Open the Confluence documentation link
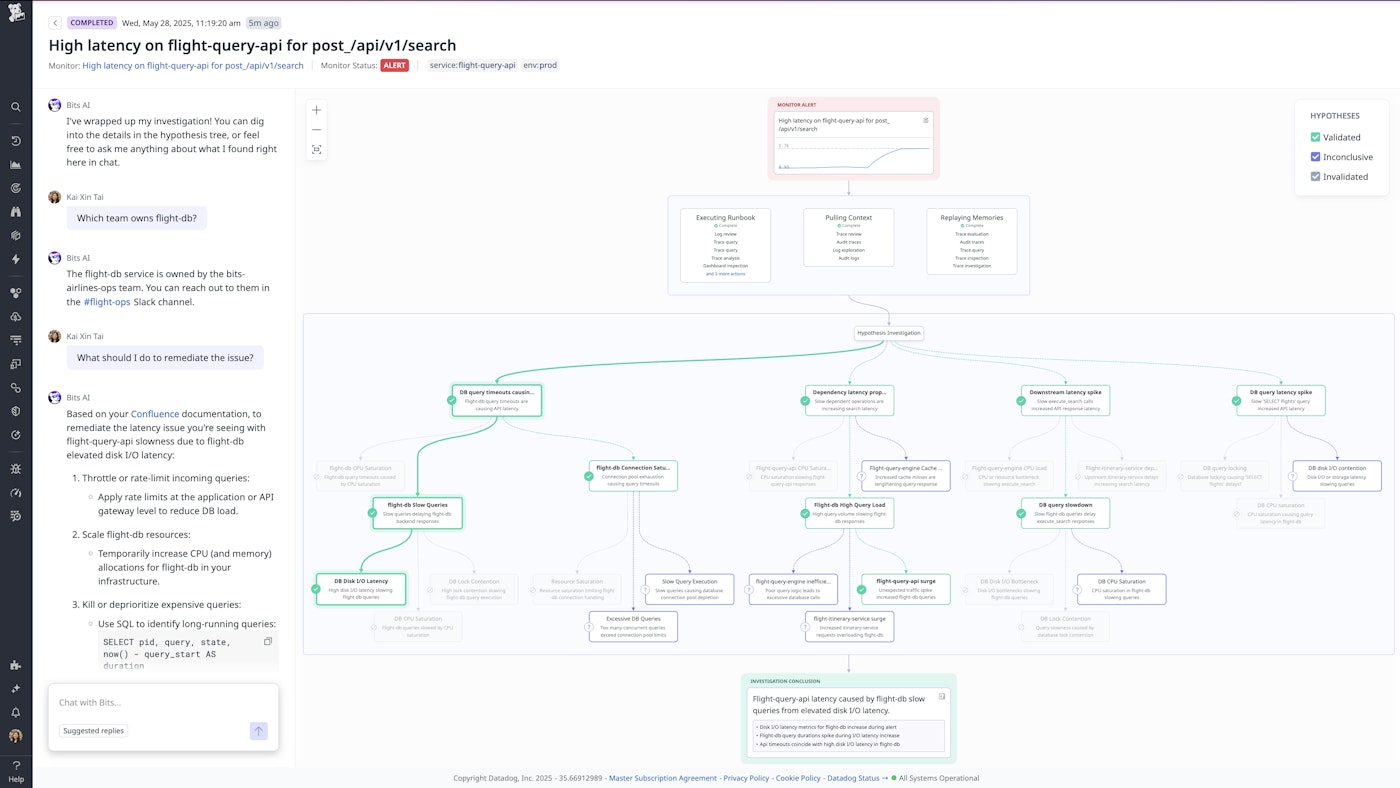Viewport: 1400px width, 788px height. [155, 414]
